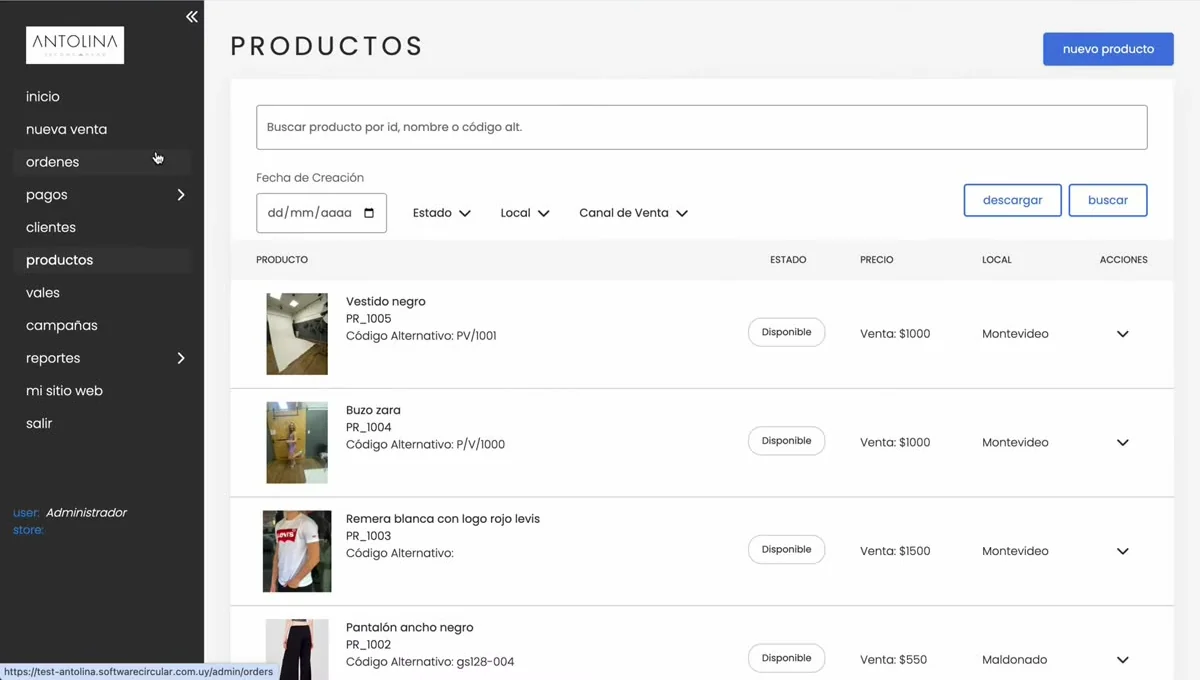
Task: Open the Local filter dropdown
Action: tap(525, 213)
